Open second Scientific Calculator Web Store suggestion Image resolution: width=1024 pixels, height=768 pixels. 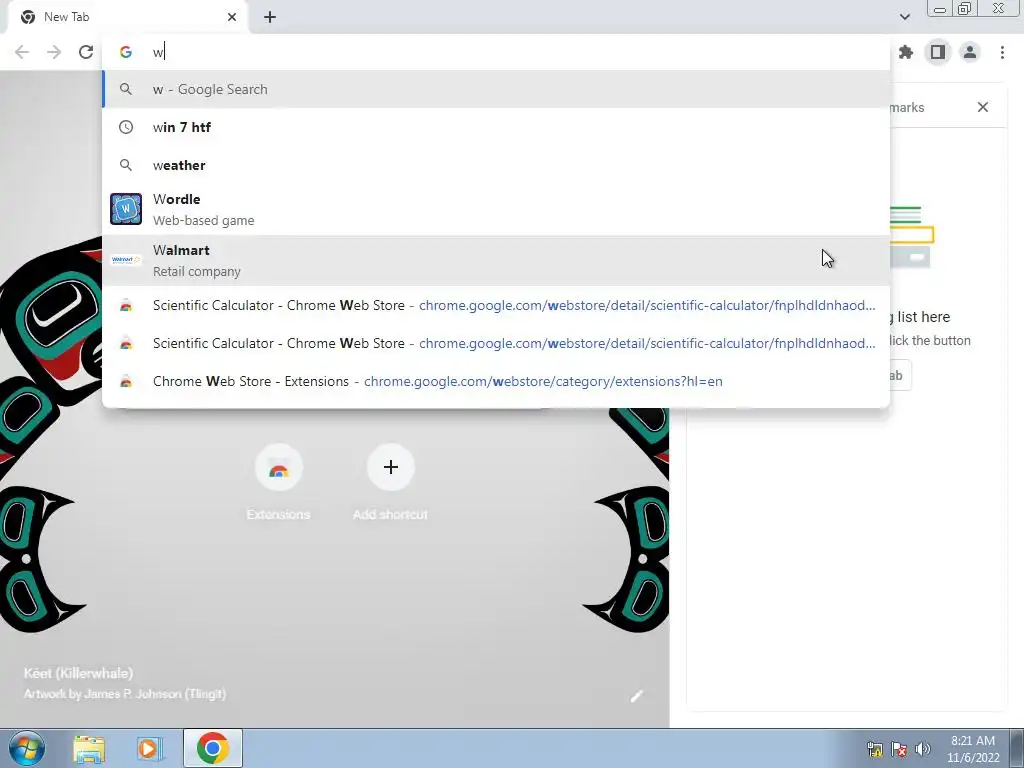coord(496,343)
